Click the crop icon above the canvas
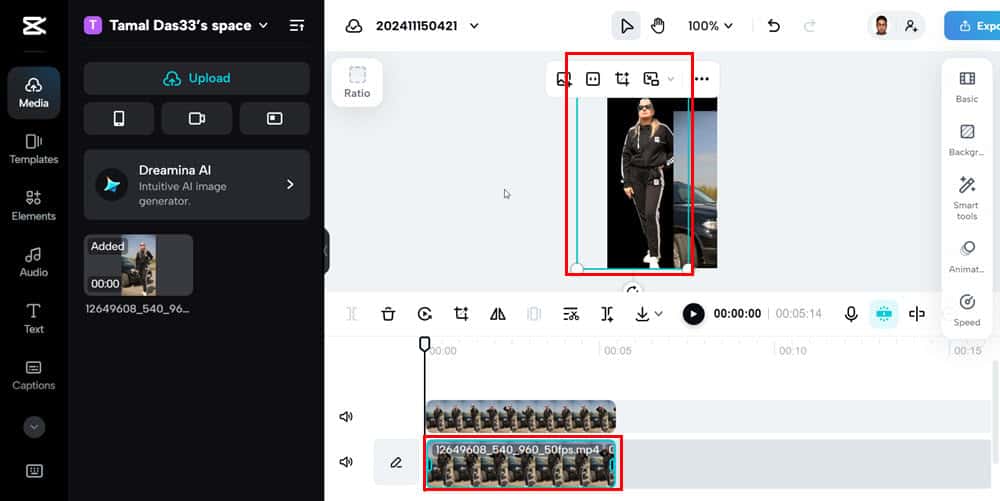The width and height of the screenshot is (1000, 501). point(622,79)
